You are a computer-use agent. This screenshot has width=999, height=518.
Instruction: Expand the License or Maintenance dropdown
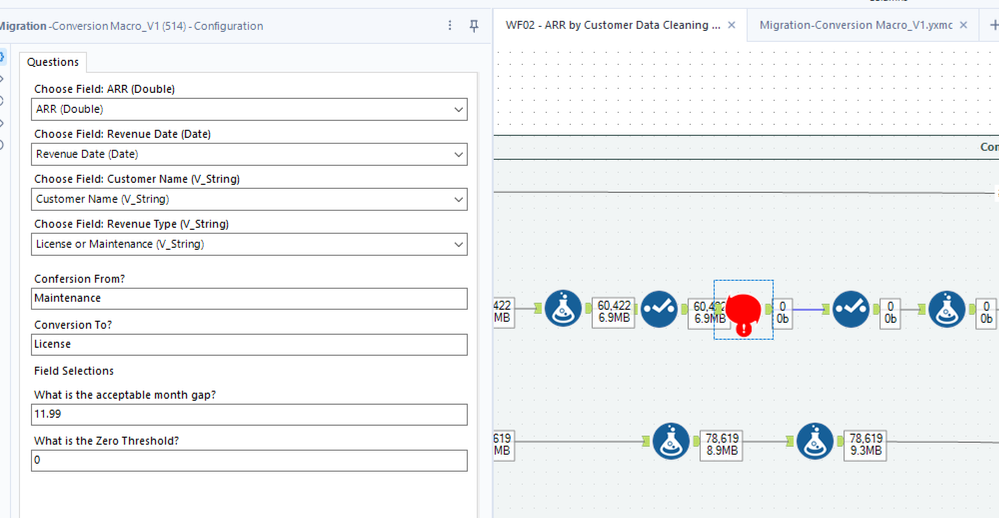click(x=249, y=244)
